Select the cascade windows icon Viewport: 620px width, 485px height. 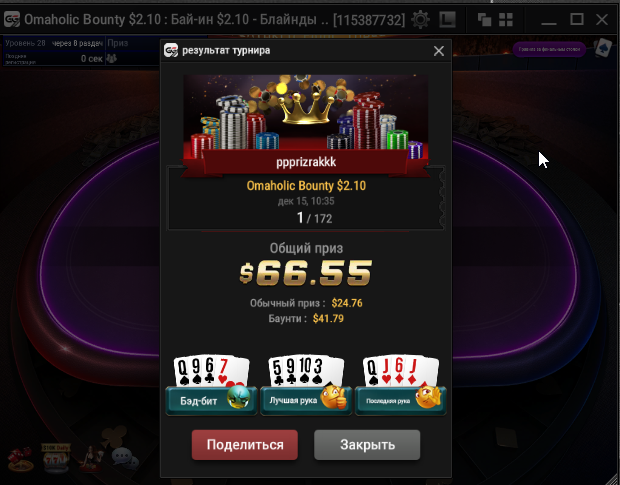(x=484, y=19)
